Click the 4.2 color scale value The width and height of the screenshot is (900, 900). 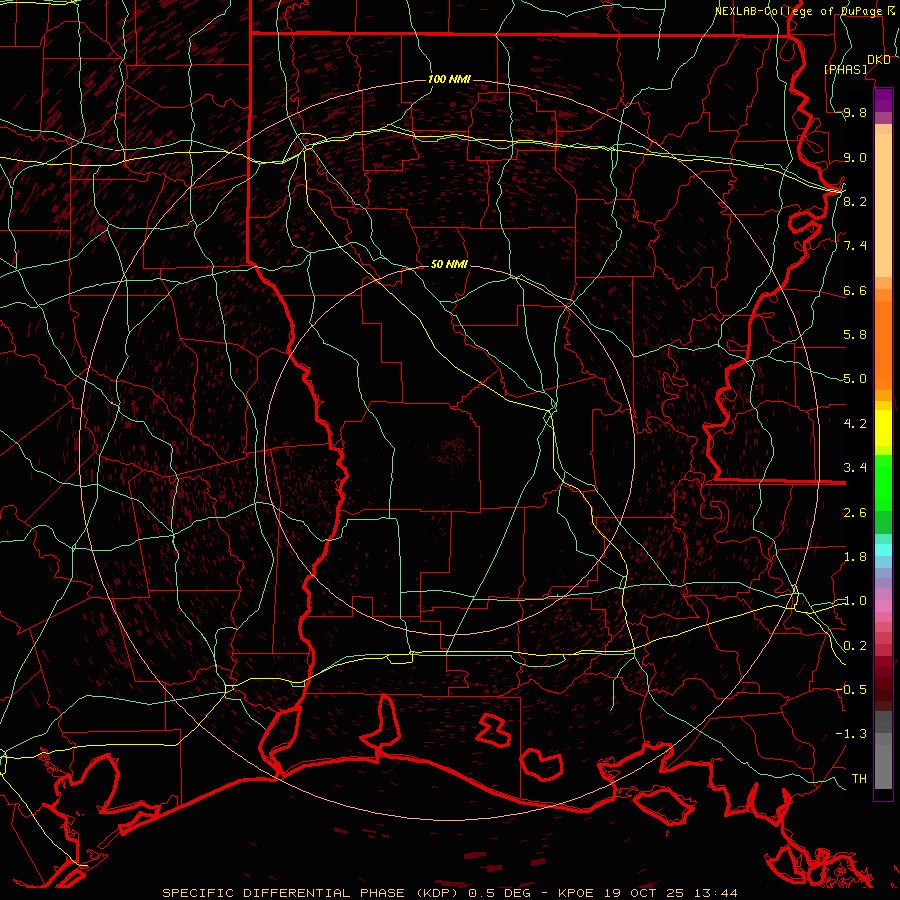(855, 424)
